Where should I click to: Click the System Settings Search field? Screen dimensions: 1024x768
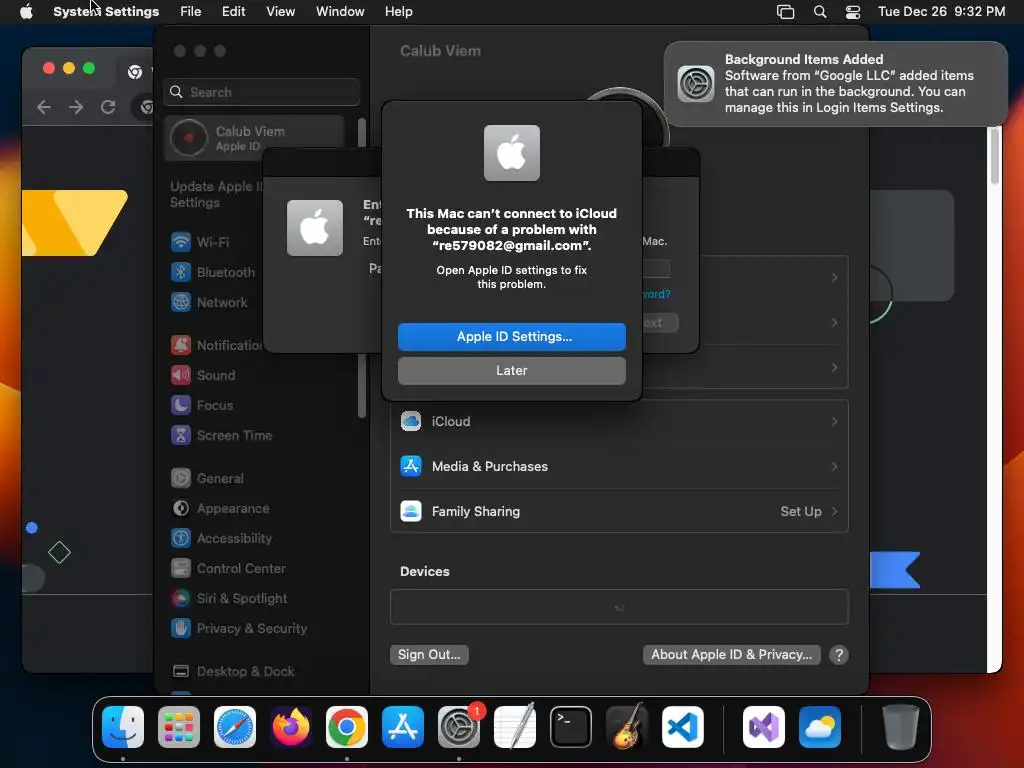pos(261,92)
